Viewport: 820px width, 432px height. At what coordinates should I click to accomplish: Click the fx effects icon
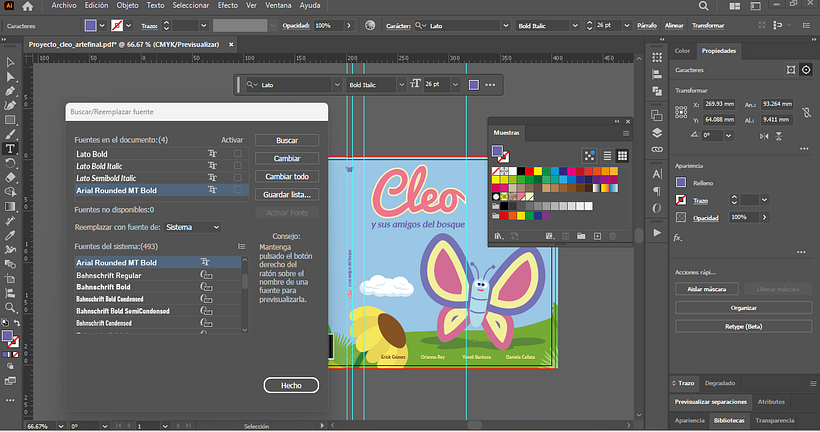678,238
